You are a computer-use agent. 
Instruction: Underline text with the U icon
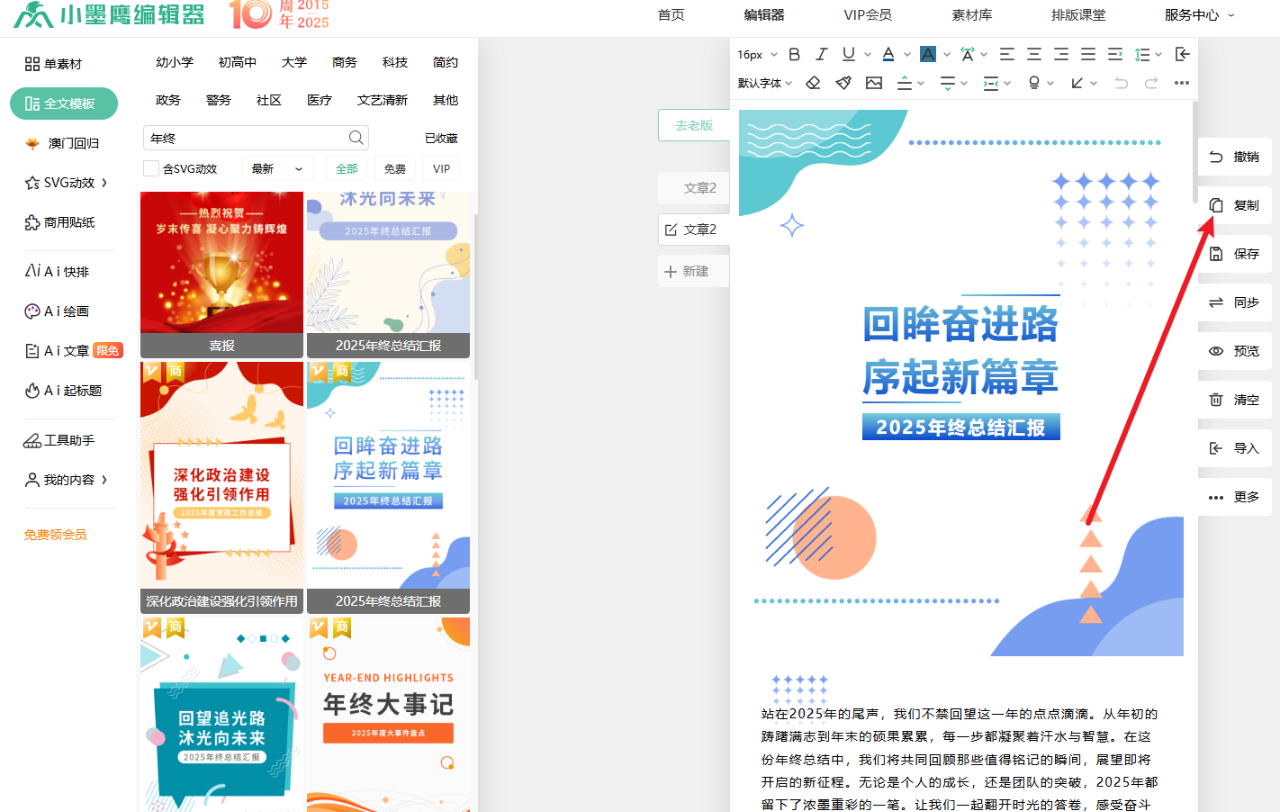pos(849,54)
